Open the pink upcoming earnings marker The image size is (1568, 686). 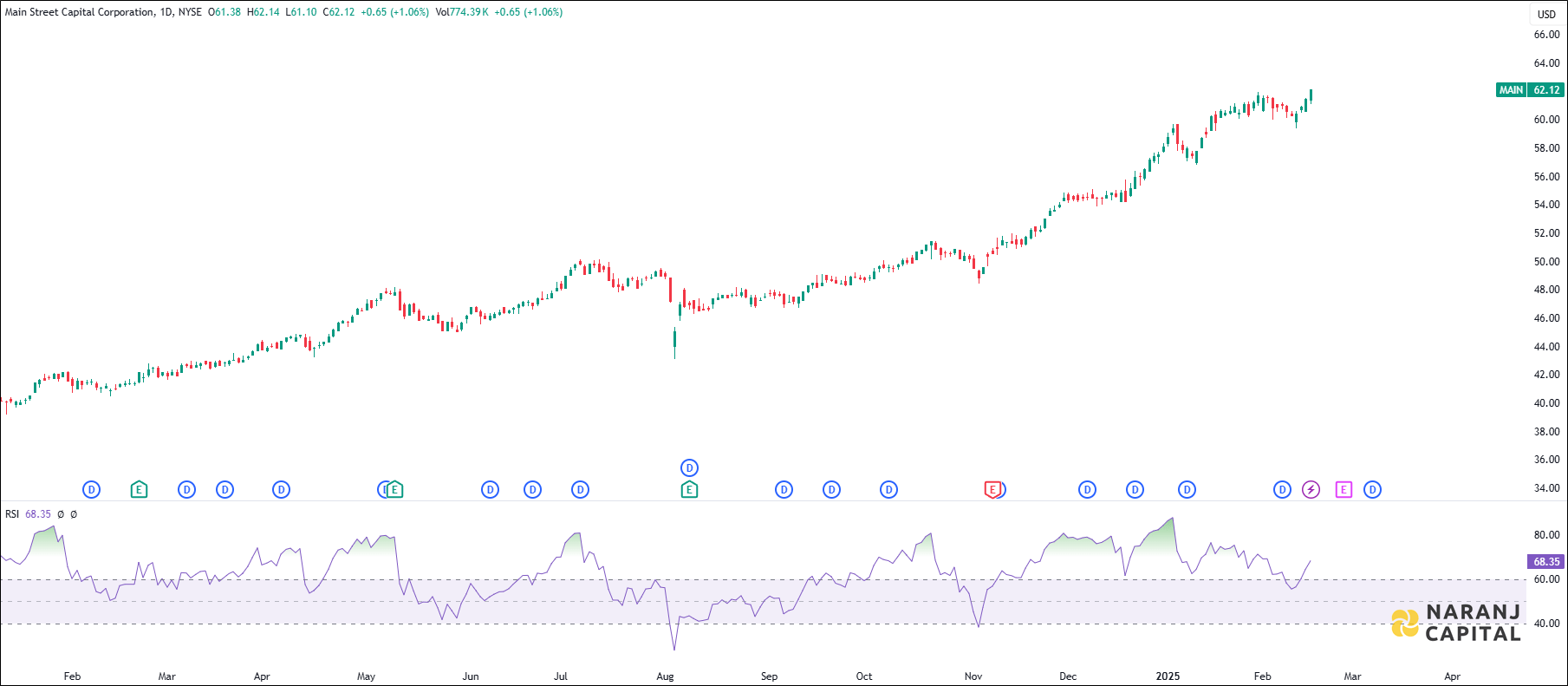[1344, 490]
